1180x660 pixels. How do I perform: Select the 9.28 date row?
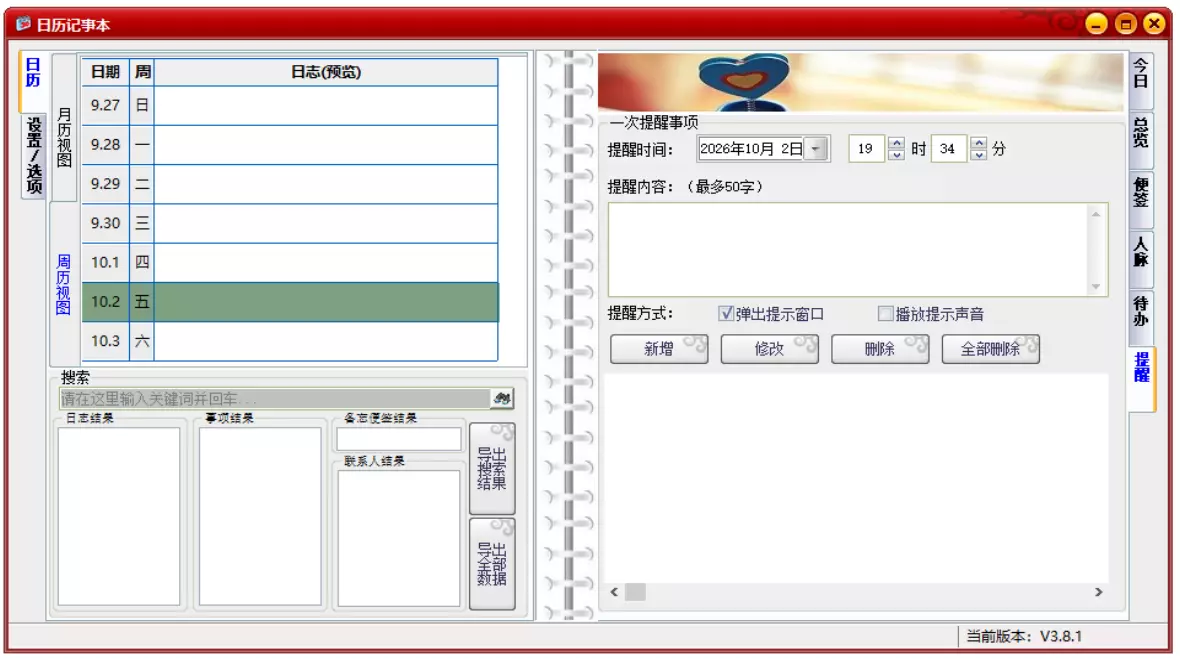coord(290,144)
